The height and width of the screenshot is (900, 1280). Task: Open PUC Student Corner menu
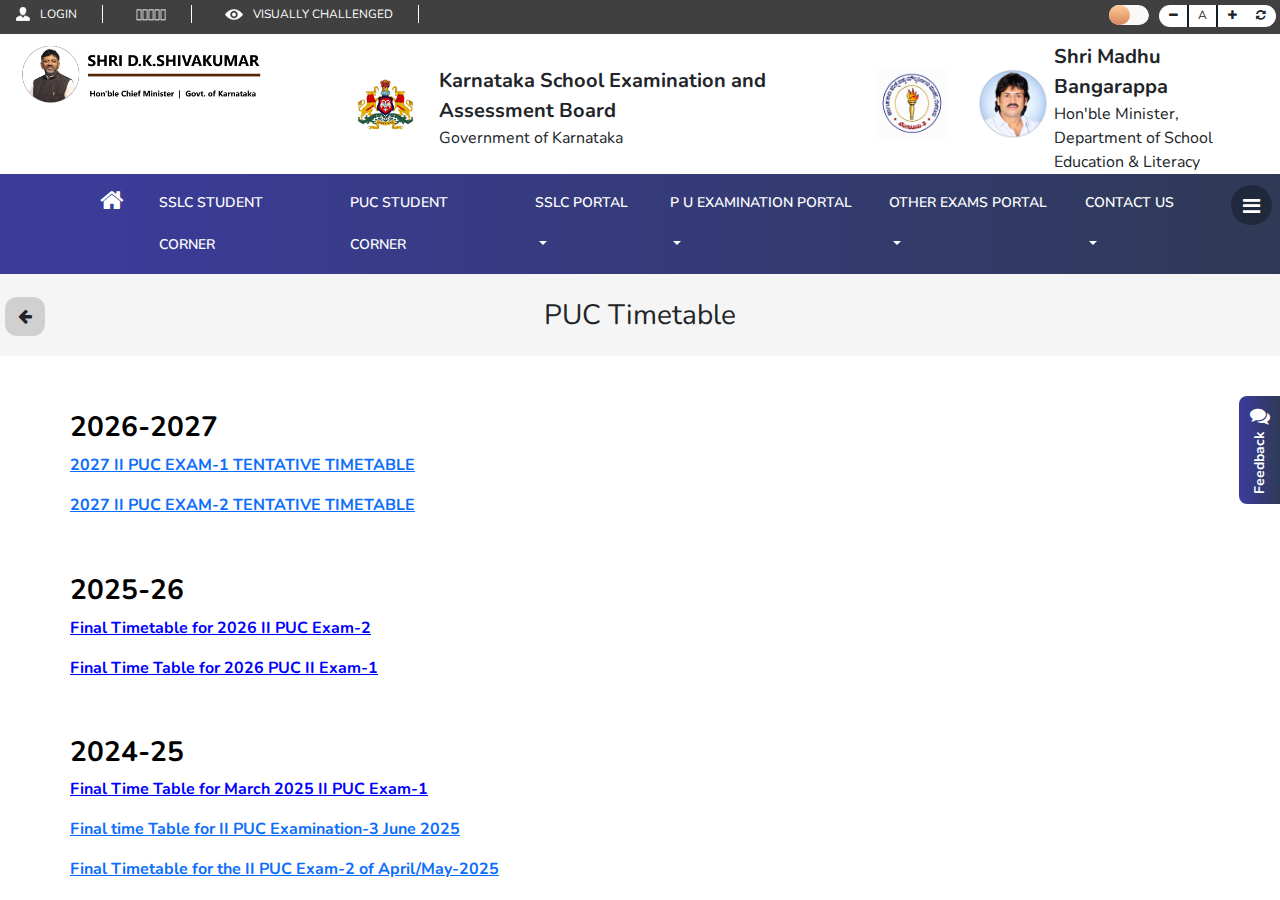click(x=398, y=223)
